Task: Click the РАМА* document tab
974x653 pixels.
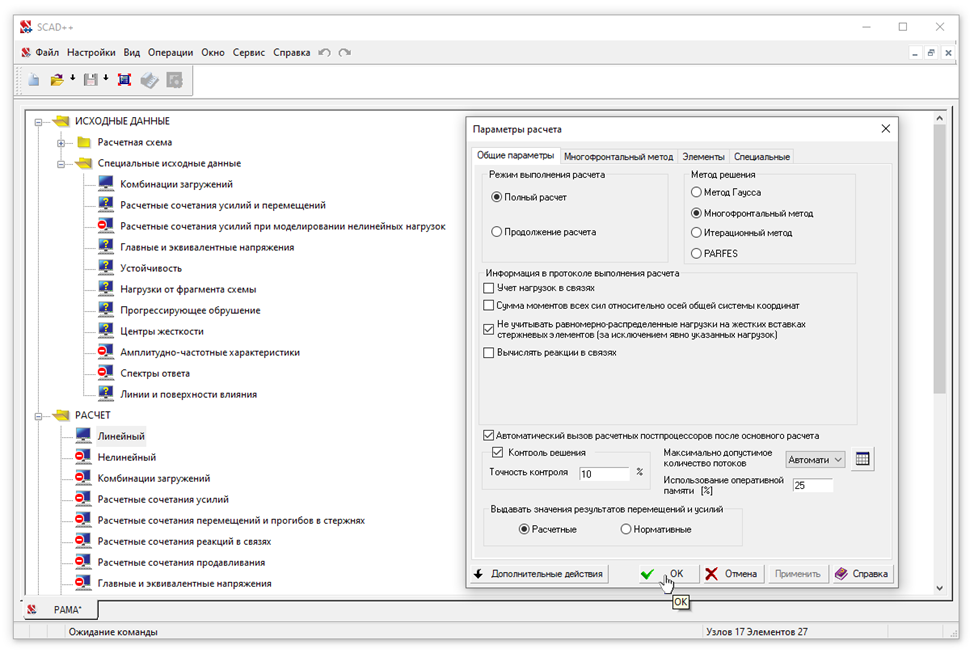Action: tap(61, 610)
